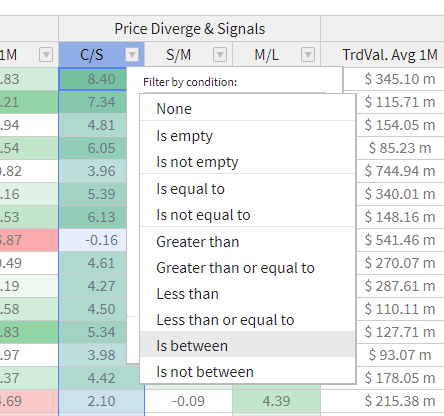Click the $ 270.07 m trade value cell
This screenshot has width=444, height=416.
400,263
